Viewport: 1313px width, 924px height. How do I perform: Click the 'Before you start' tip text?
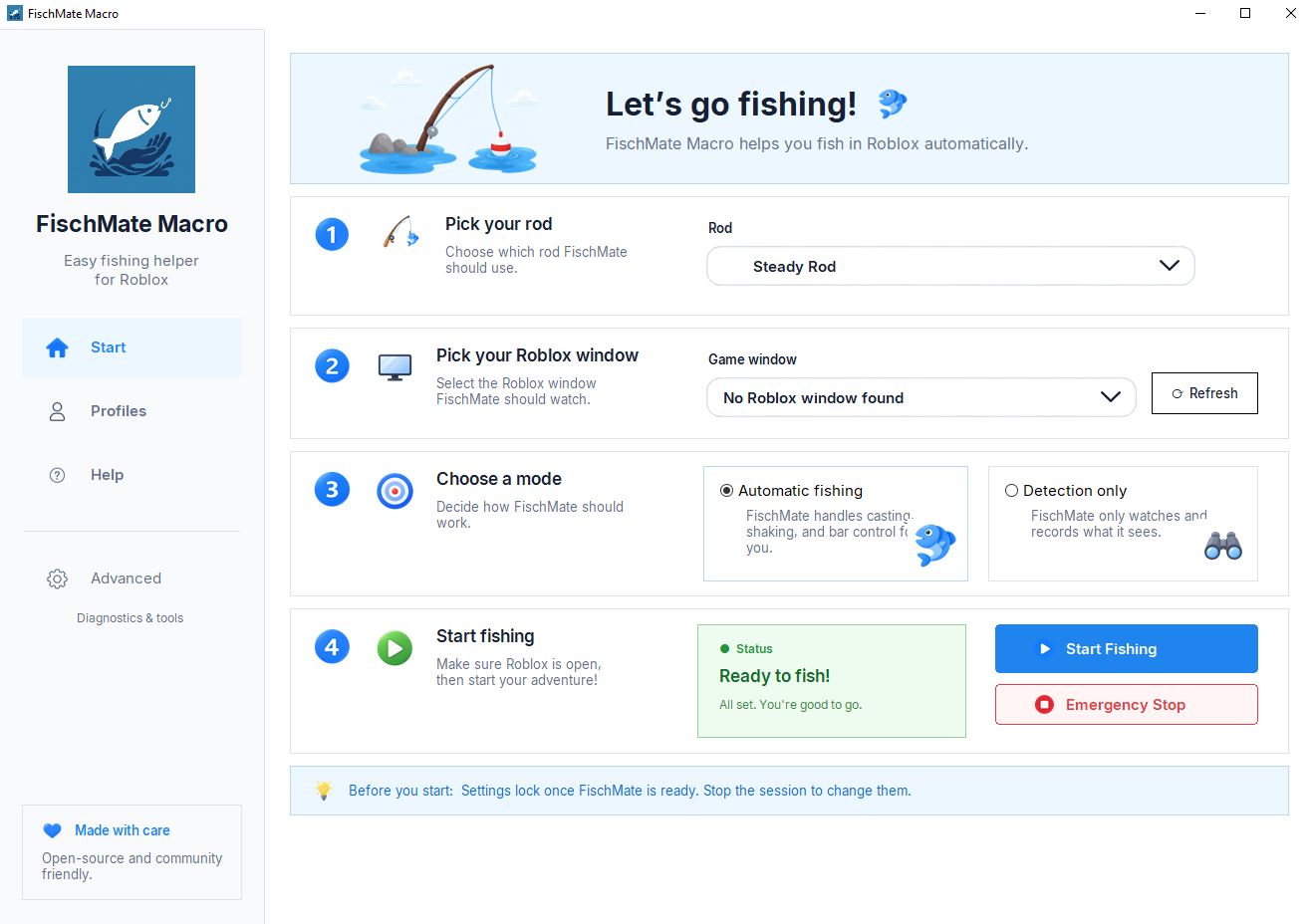630,791
